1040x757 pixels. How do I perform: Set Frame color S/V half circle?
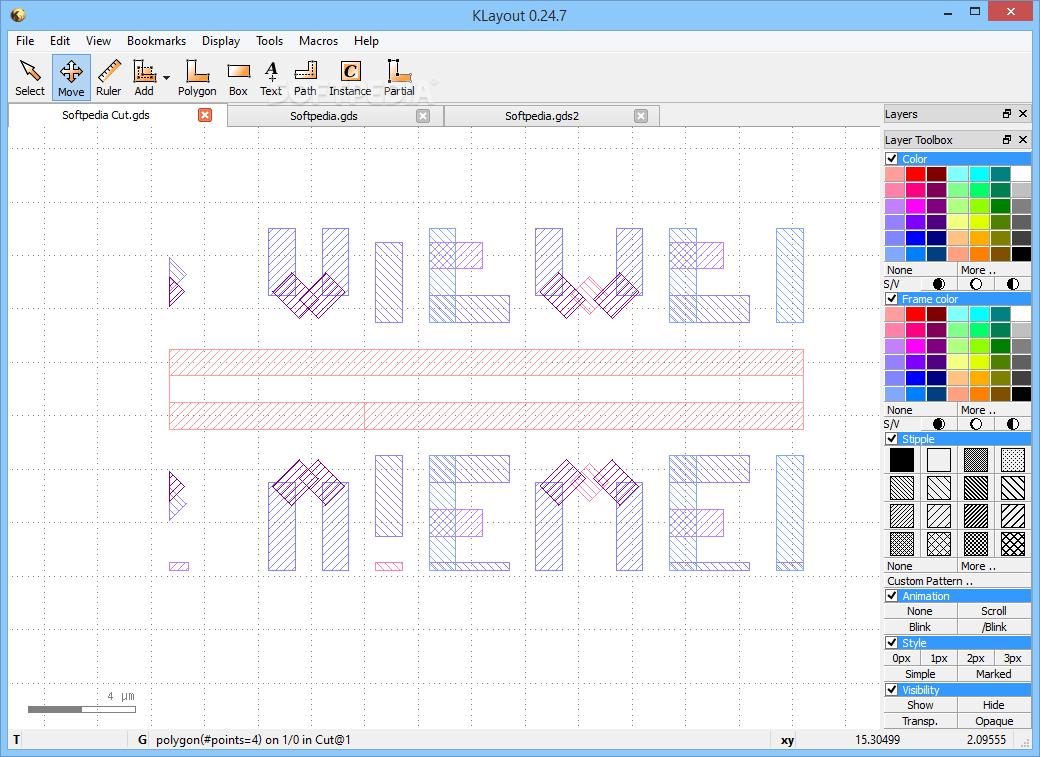click(1013, 424)
